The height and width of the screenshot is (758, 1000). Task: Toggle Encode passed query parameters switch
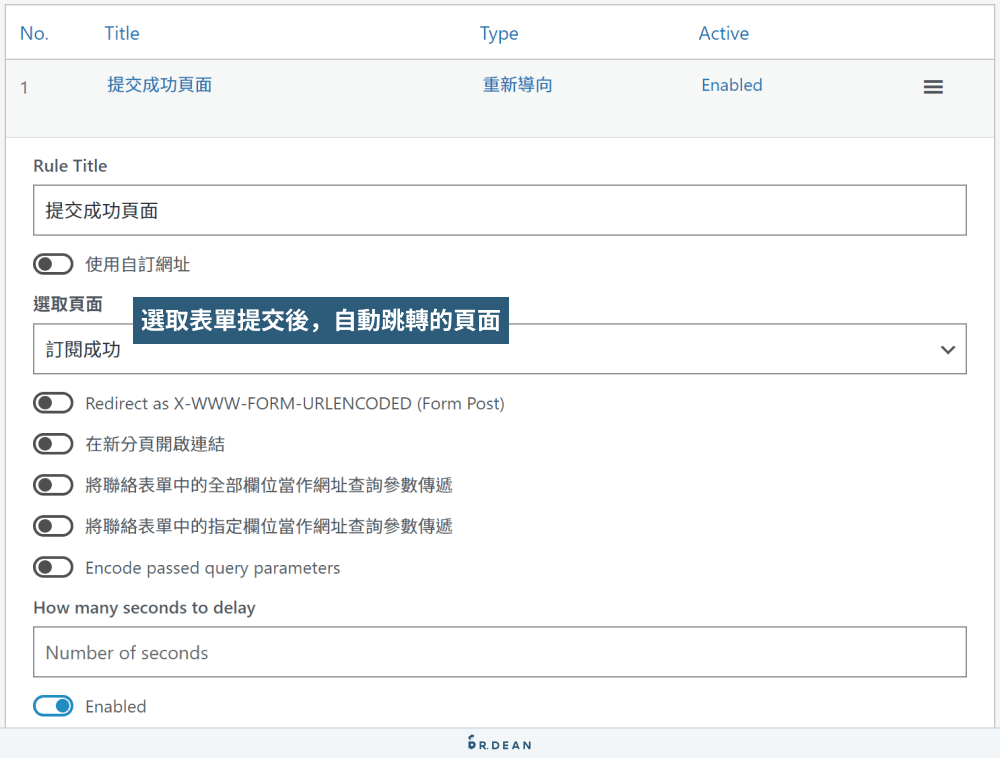click(x=52, y=566)
